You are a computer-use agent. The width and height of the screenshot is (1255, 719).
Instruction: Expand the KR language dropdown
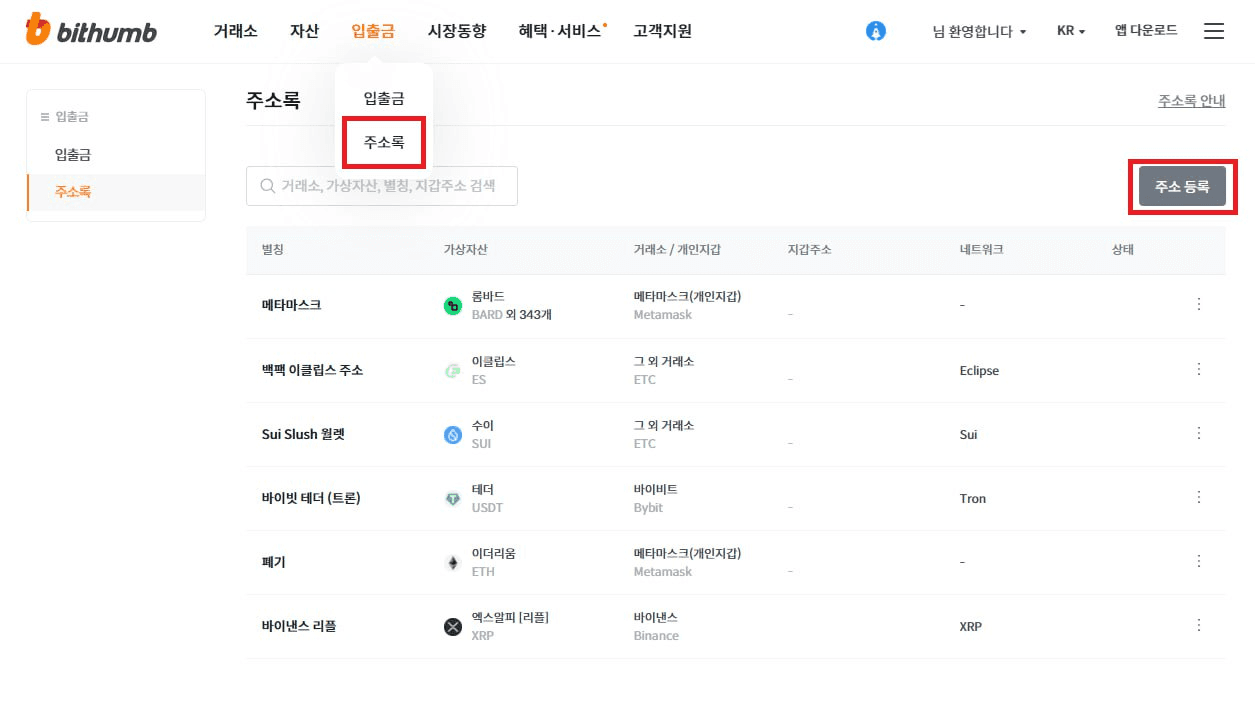[1070, 31]
